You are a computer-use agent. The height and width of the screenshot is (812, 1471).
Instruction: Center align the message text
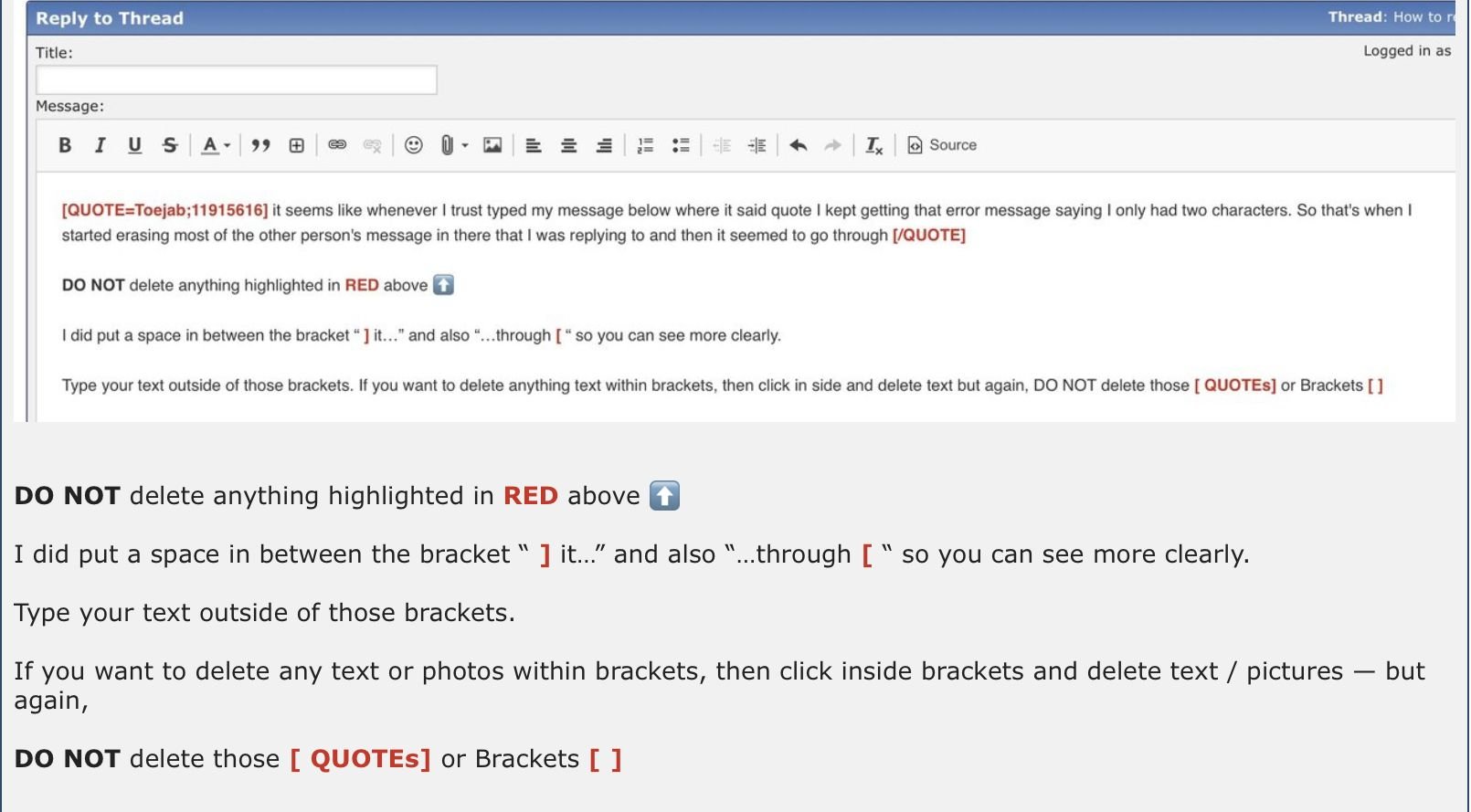[569, 145]
